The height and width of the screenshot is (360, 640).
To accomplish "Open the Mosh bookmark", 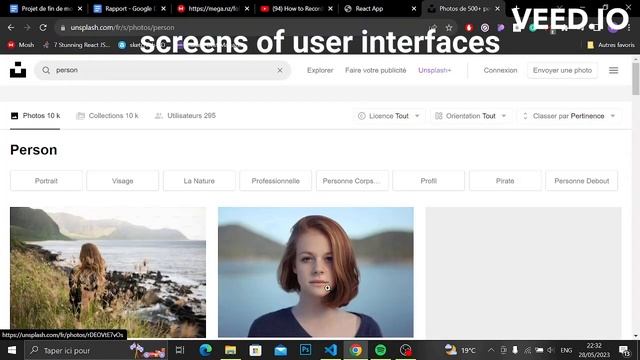I will 21,45.
